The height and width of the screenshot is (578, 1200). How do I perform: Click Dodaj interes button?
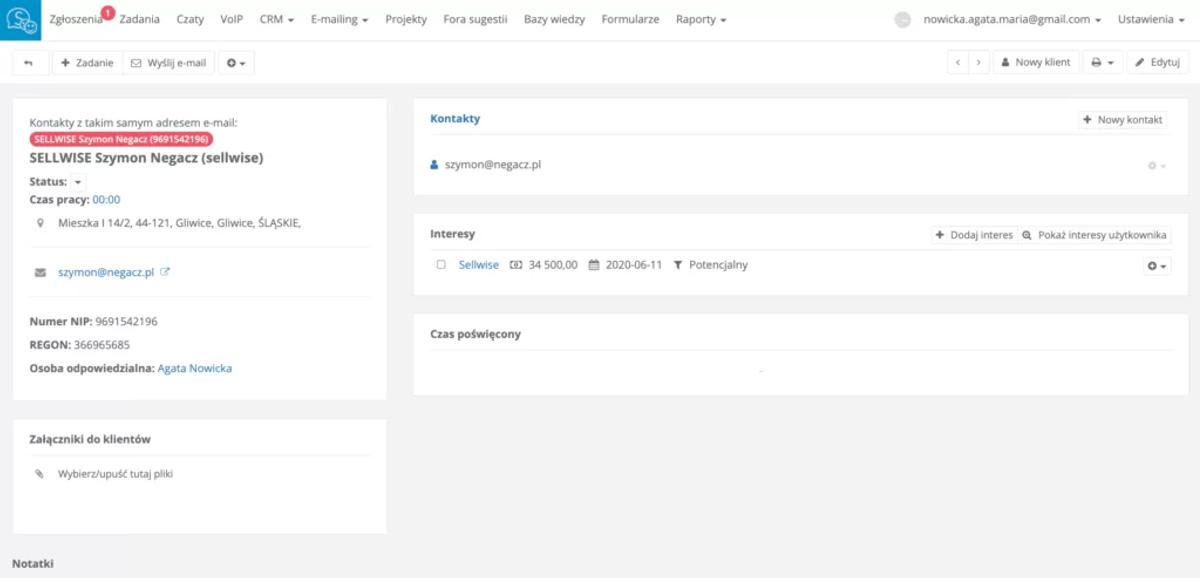974,235
